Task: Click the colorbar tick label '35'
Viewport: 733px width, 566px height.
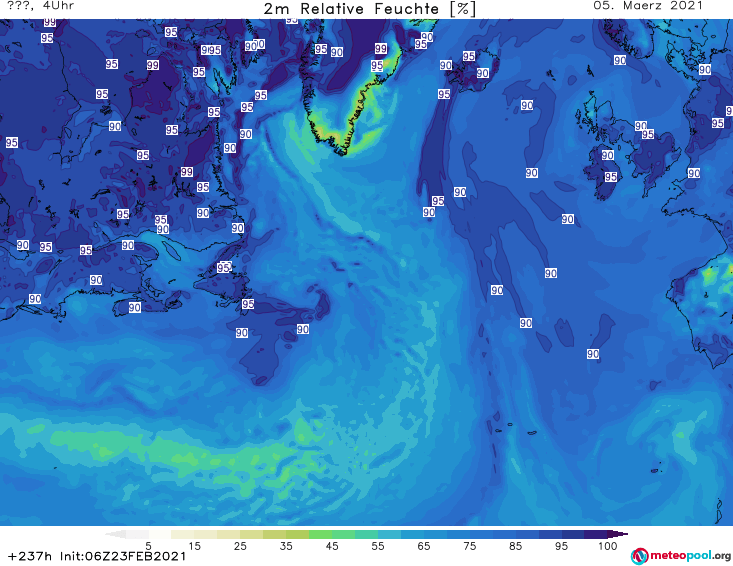Action: click(286, 546)
